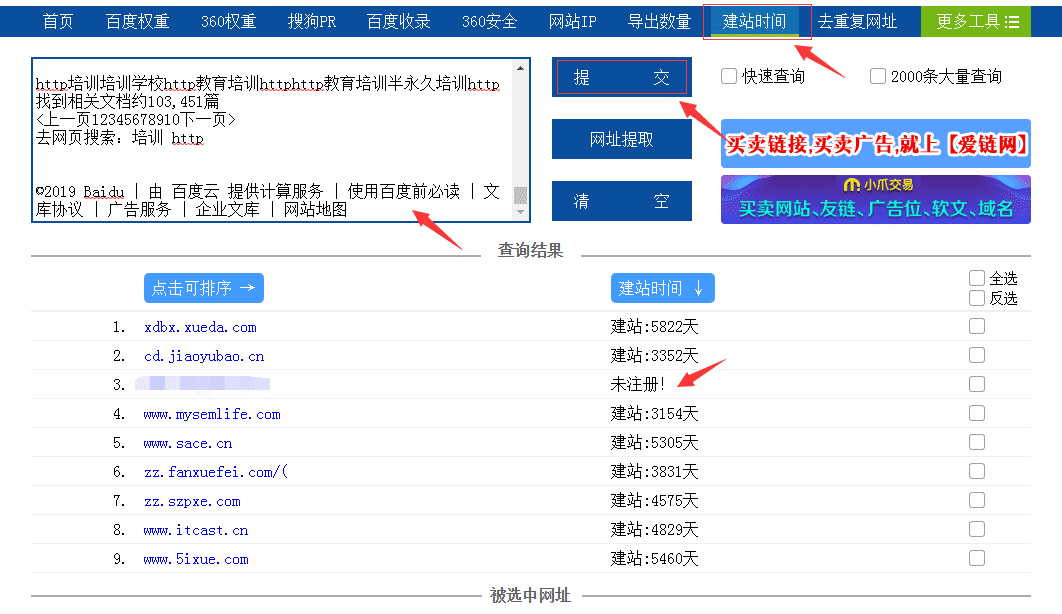Enable 快速查询 checkbox
Viewport: 1062px width, 614px height.
[729, 76]
